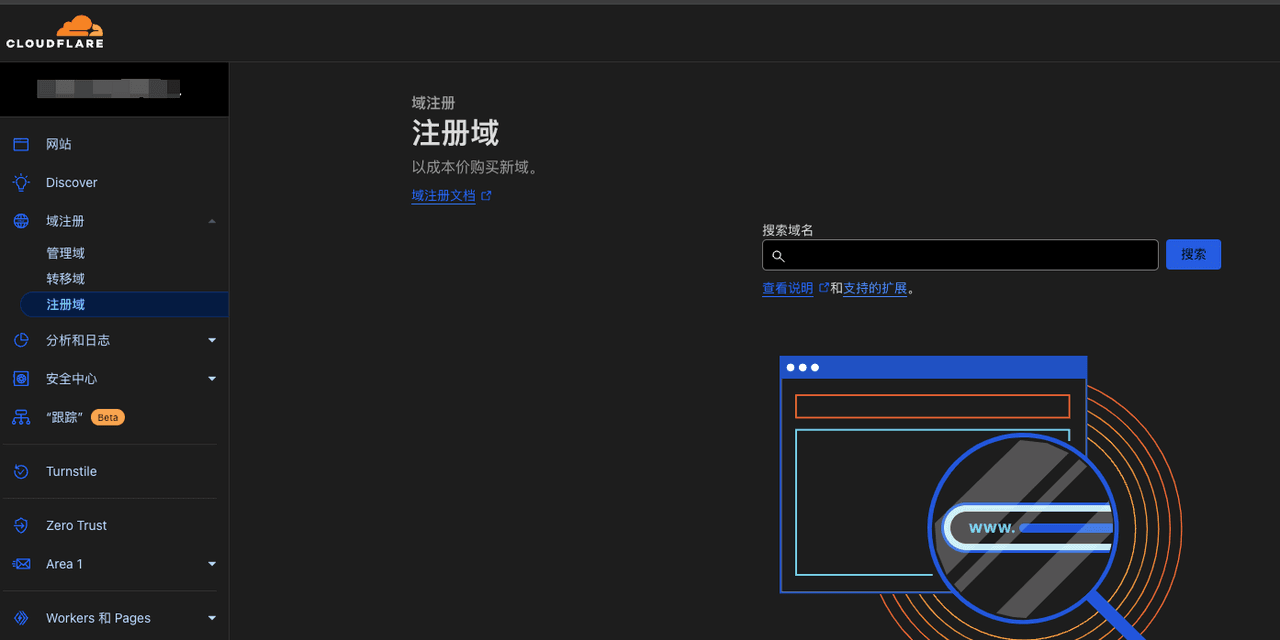The height and width of the screenshot is (640, 1280).
Task: Expand the 安全中心 dropdown arrow
Action: 212,379
